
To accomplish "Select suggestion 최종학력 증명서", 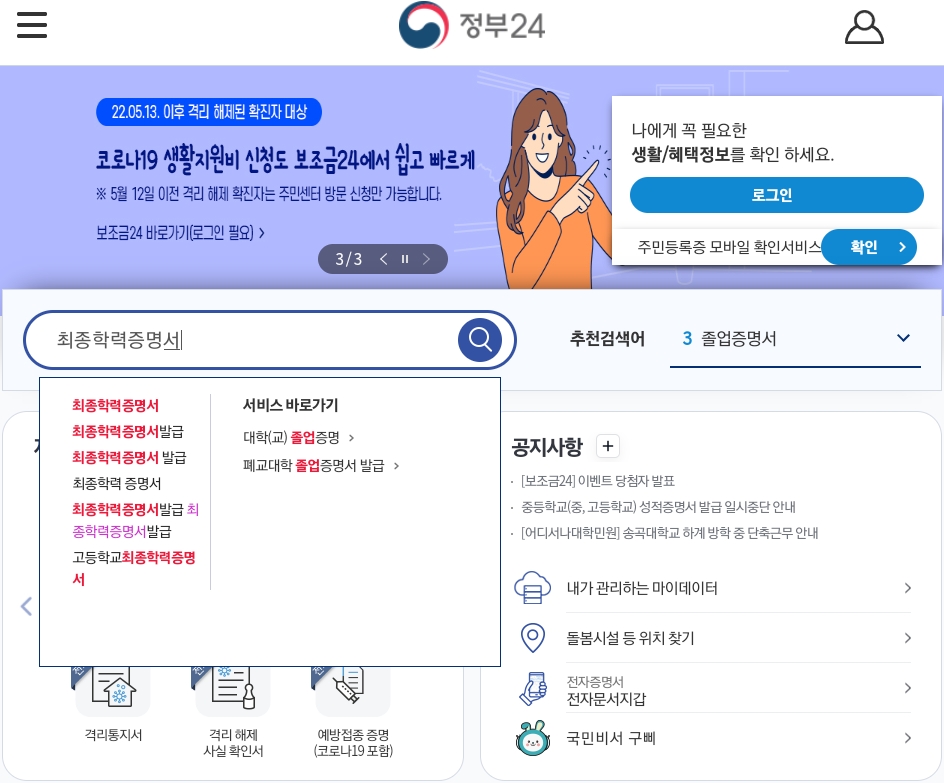I will coord(117,483).
